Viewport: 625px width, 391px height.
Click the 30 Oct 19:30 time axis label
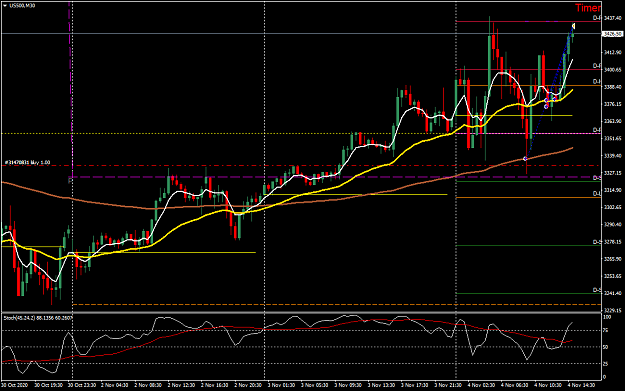pyautogui.click(x=48, y=385)
